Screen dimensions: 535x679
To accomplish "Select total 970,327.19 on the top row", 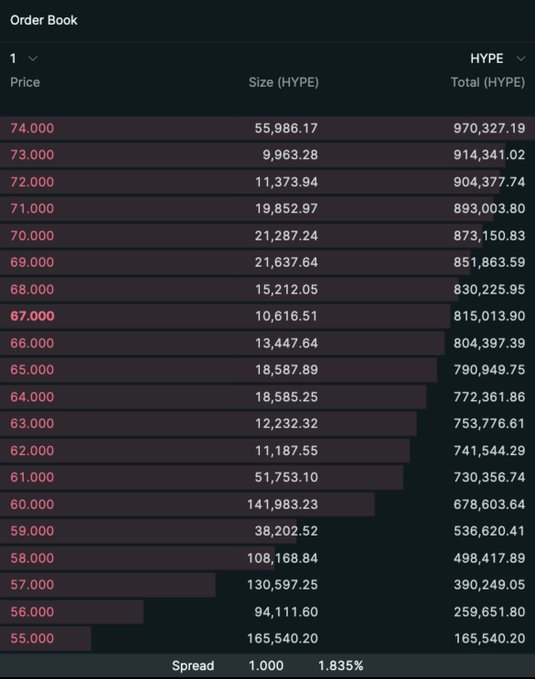I will click(x=489, y=128).
